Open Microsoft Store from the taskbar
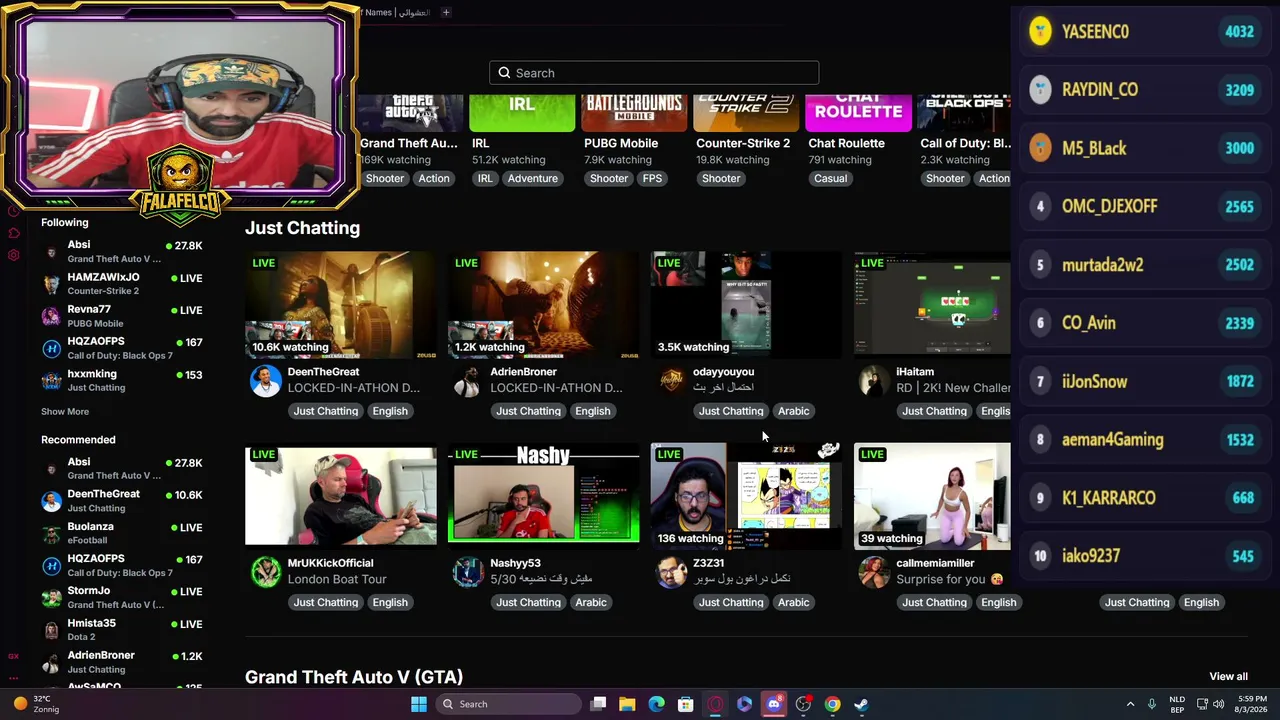This screenshot has width=1280, height=720. click(x=686, y=704)
